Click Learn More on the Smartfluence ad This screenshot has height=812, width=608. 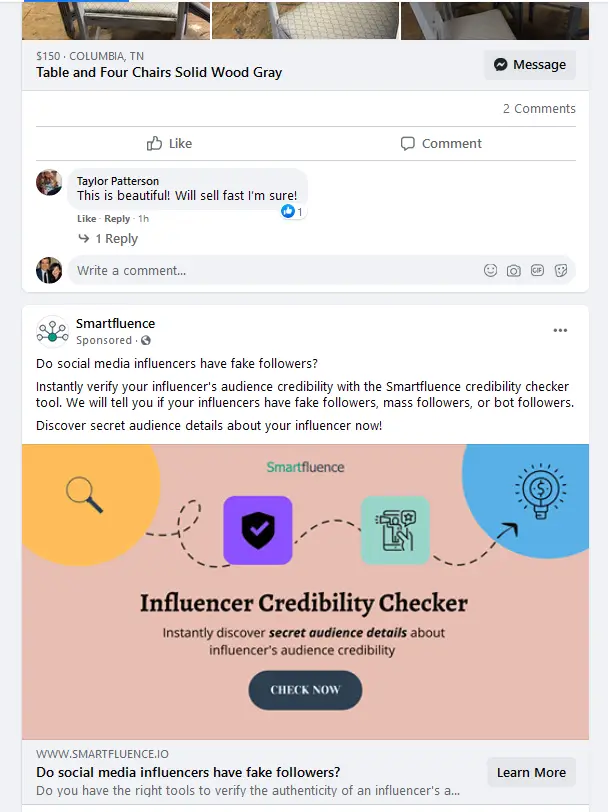point(531,772)
